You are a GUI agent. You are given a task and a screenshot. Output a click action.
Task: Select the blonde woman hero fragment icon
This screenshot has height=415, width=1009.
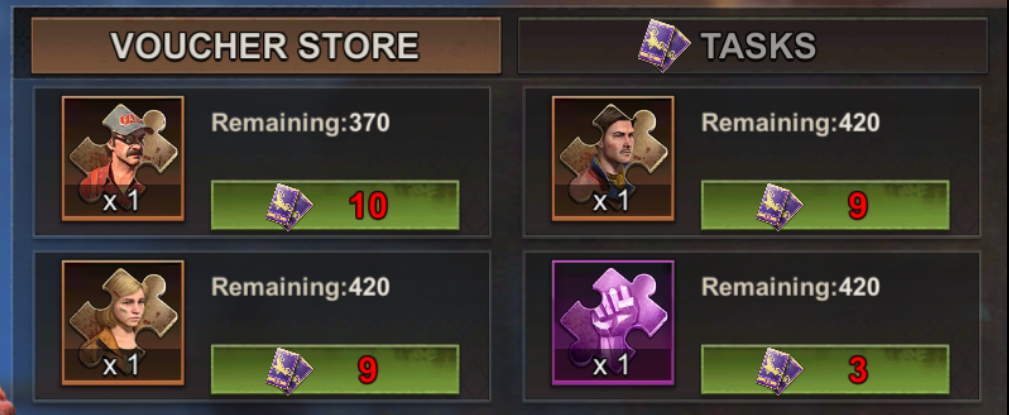click(x=123, y=322)
